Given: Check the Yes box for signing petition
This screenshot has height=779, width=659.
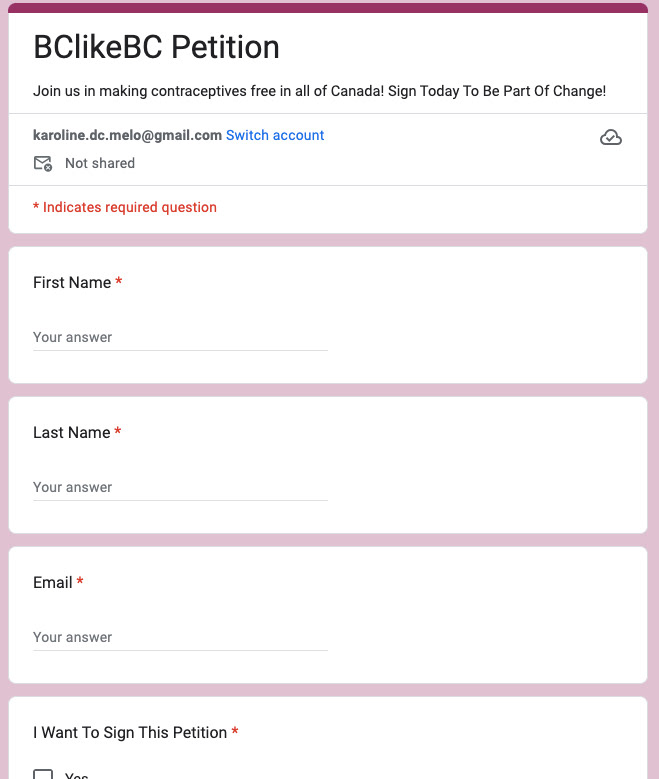Looking at the screenshot, I should tap(43, 775).
